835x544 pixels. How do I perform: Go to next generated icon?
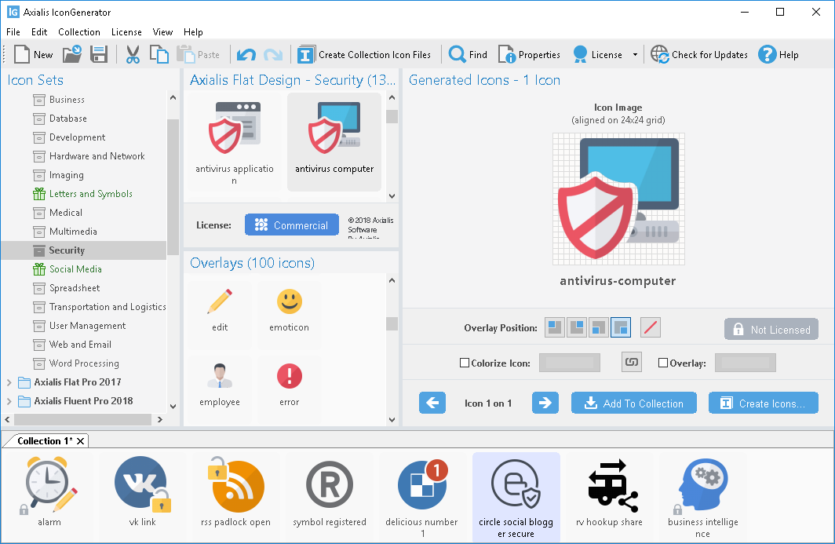pos(545,402)
